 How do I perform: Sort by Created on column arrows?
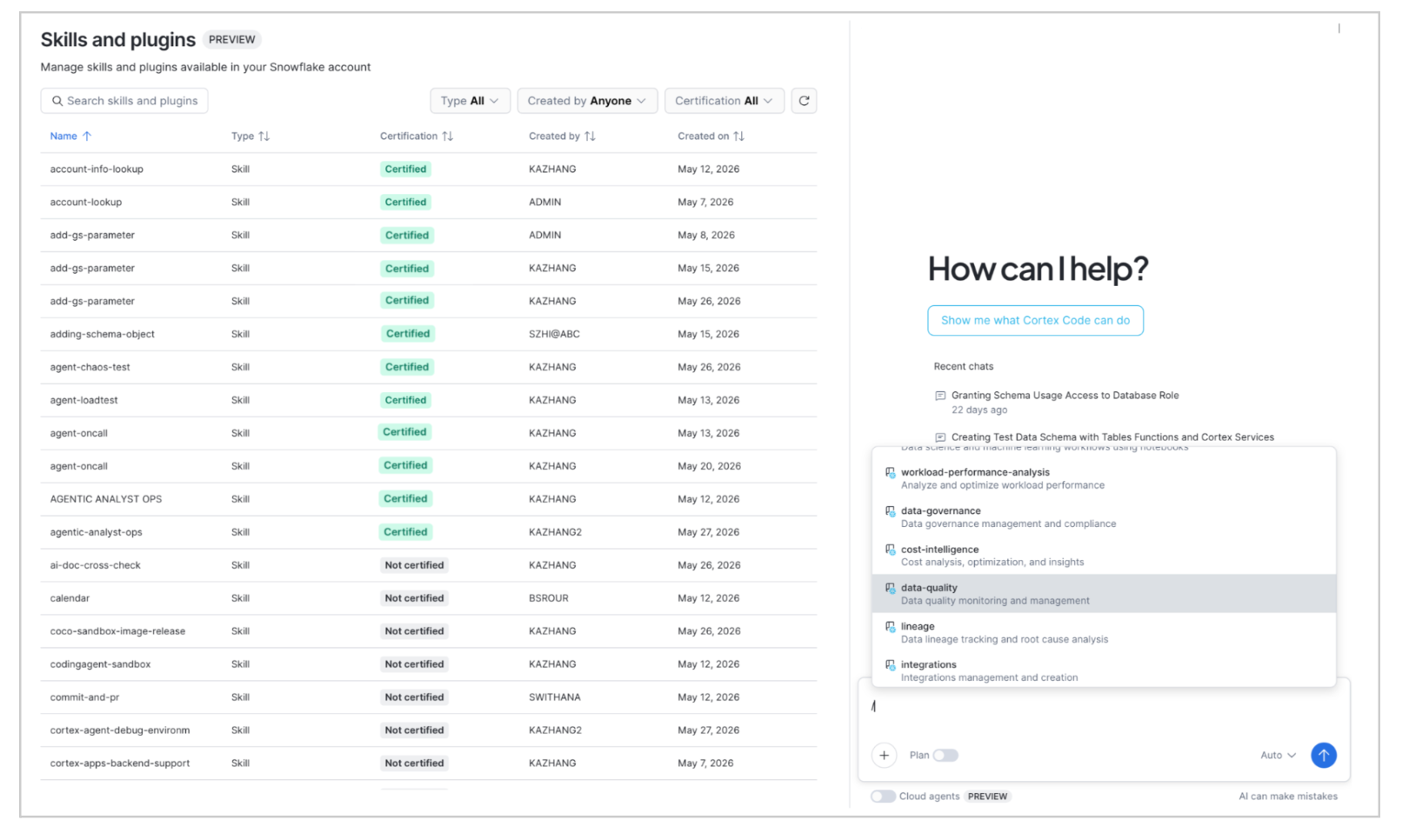click(x=738, y=137)
